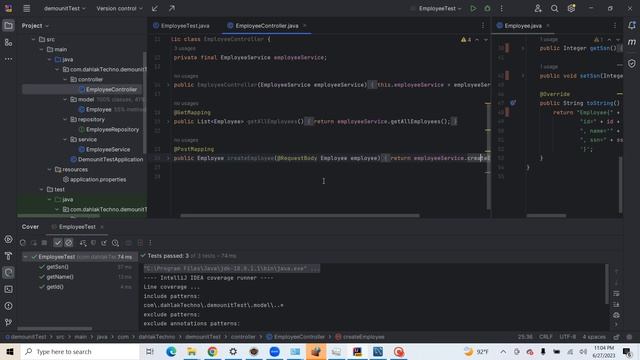Open the Structure tool window icon
Image resolution: width=640 pixels, height=360 pixels.
click(x=8, y=42)
